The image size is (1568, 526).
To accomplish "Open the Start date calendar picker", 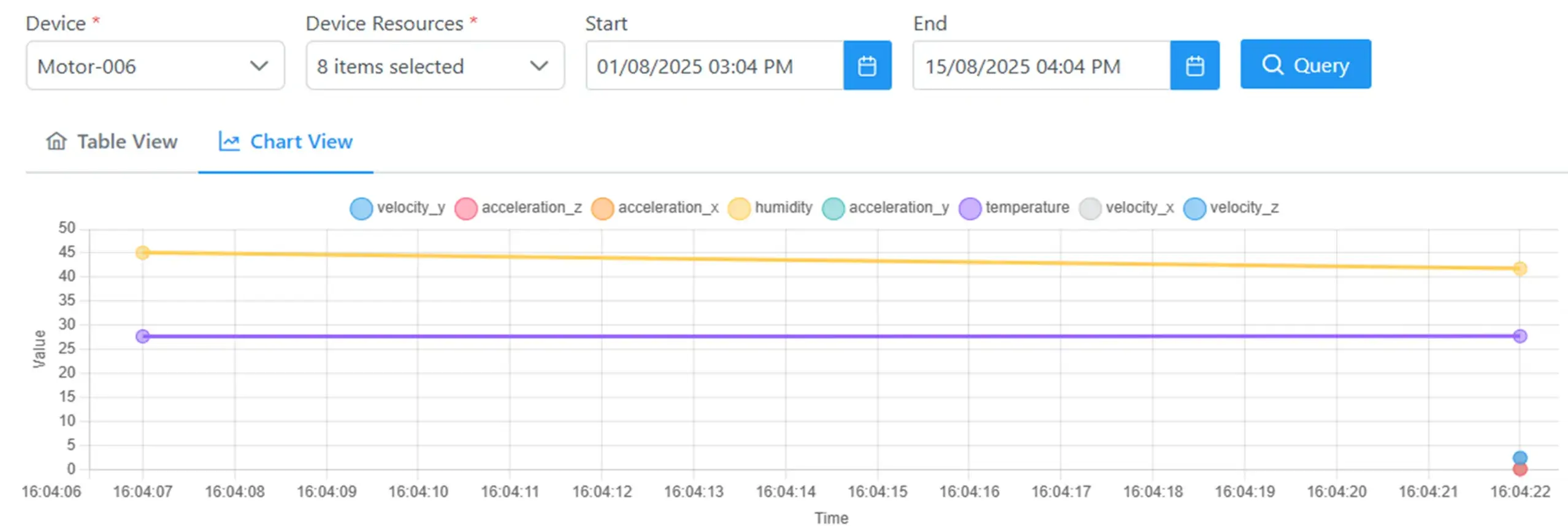I will (866, 66).
